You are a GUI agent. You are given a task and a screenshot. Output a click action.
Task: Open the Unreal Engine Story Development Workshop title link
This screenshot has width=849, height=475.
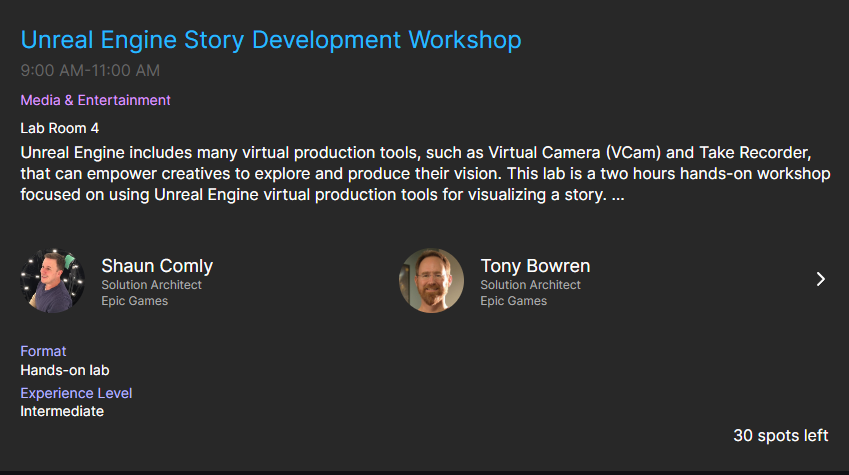click(x=271, y=41)
